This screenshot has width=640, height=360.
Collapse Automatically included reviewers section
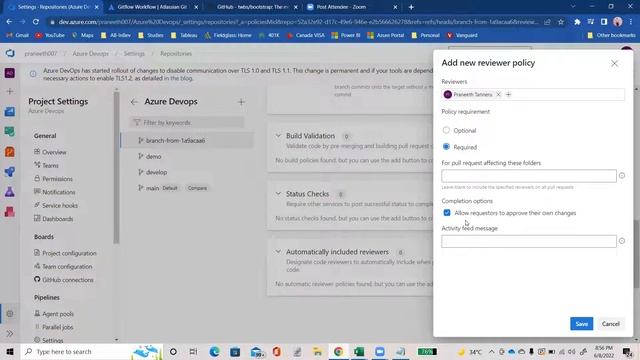coord(278,252)
